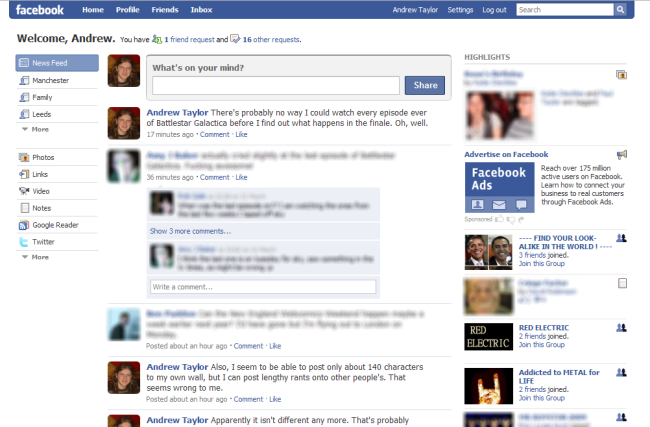The height and width of the screenshot is (427, 650).
Task: Click the group icon beside Addicted to METAL
Action: click(x=621, y=372)
